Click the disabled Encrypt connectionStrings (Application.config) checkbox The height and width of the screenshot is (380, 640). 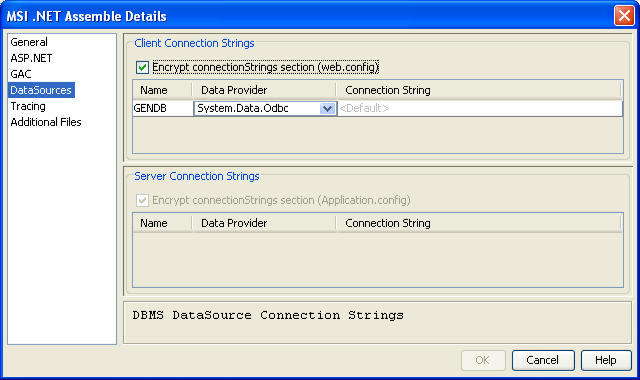click(142, 200)
